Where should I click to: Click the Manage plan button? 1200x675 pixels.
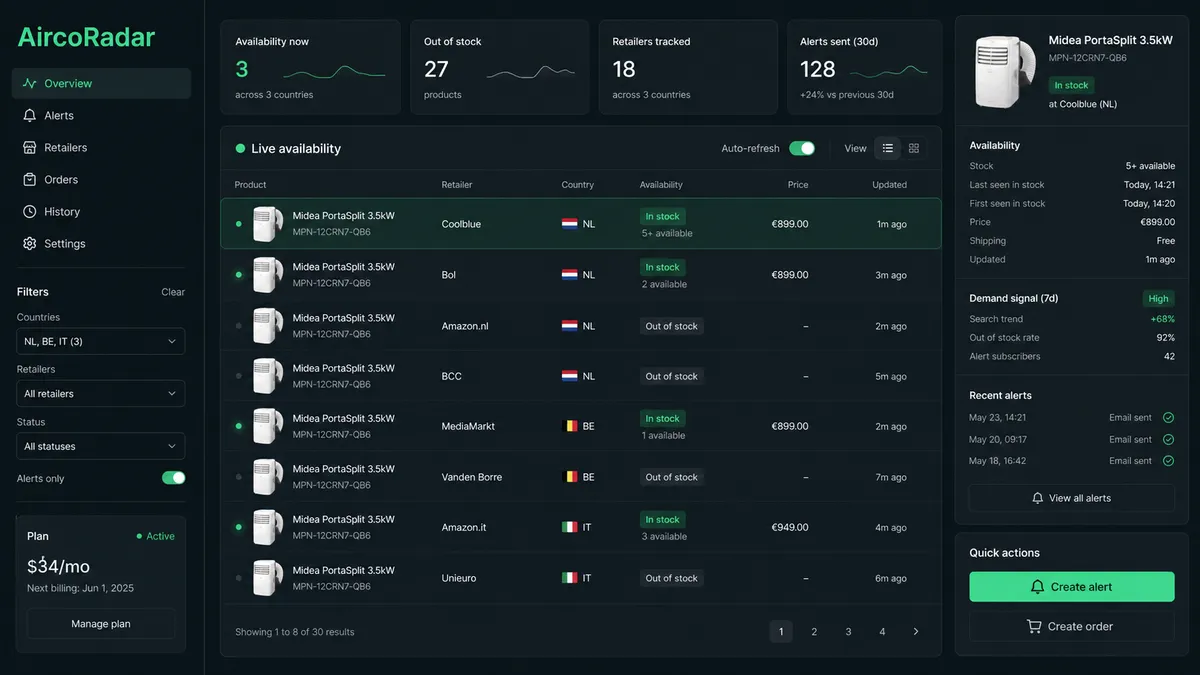tap(101, 624)
